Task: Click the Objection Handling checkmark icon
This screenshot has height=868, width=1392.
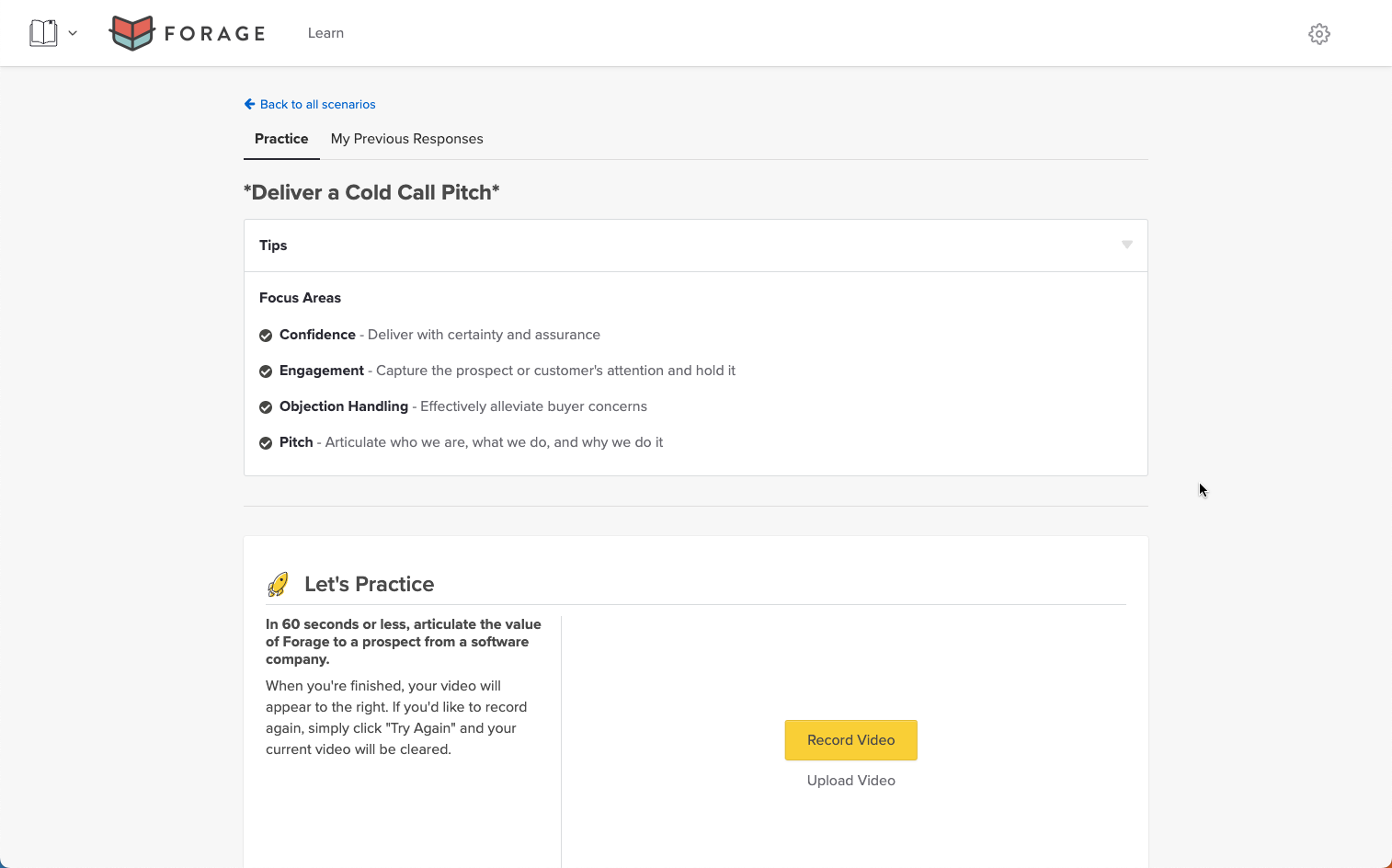Action: pyautogui.click(x=266, y=407)
